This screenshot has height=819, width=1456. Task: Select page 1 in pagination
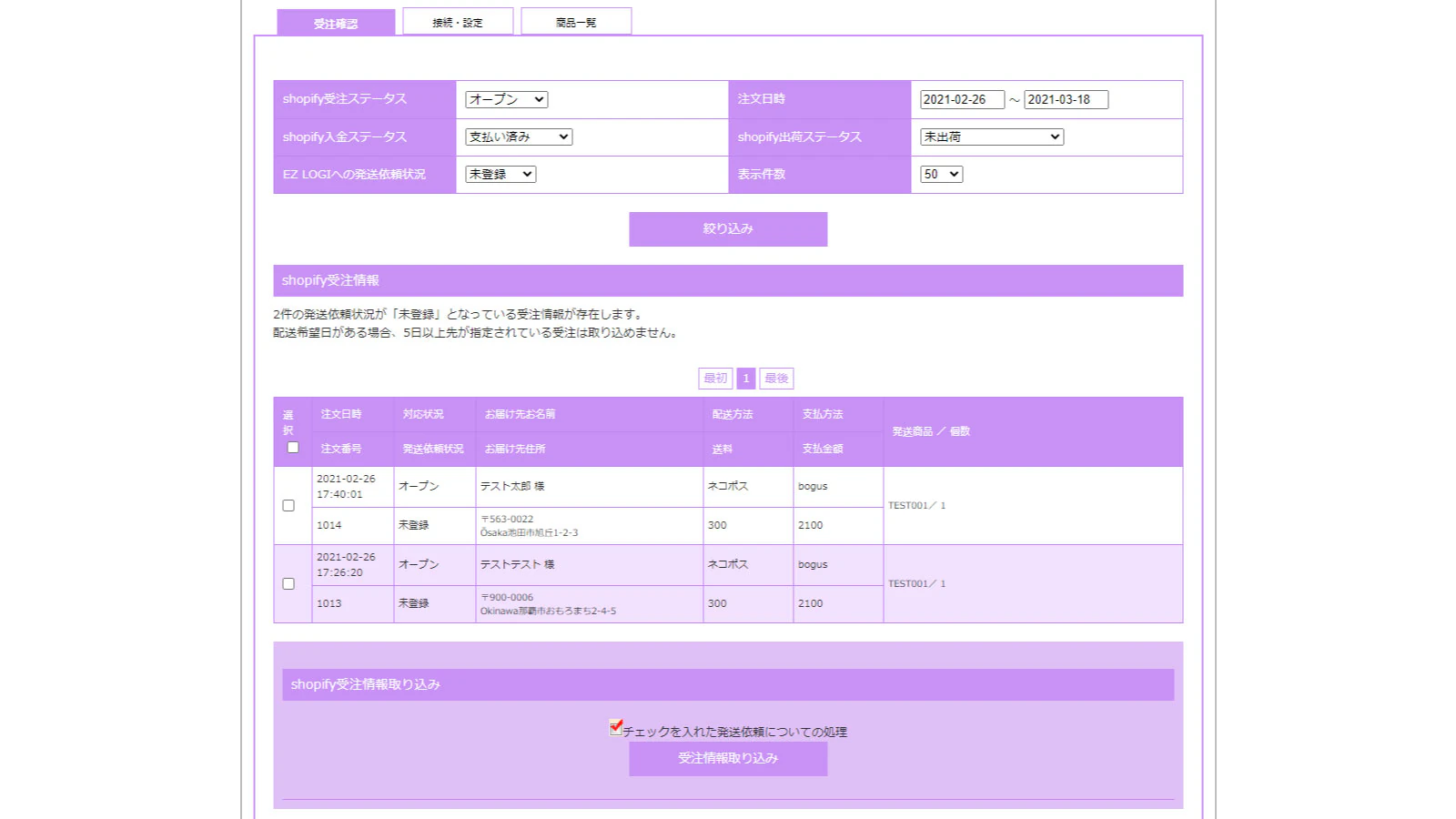click(746, 379)
